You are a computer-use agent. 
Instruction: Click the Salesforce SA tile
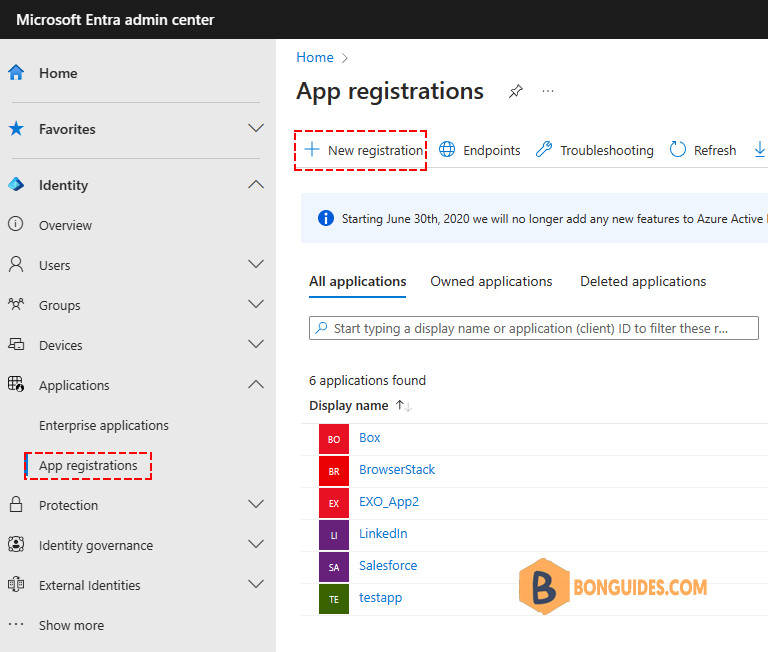click(x=334, y=567)
